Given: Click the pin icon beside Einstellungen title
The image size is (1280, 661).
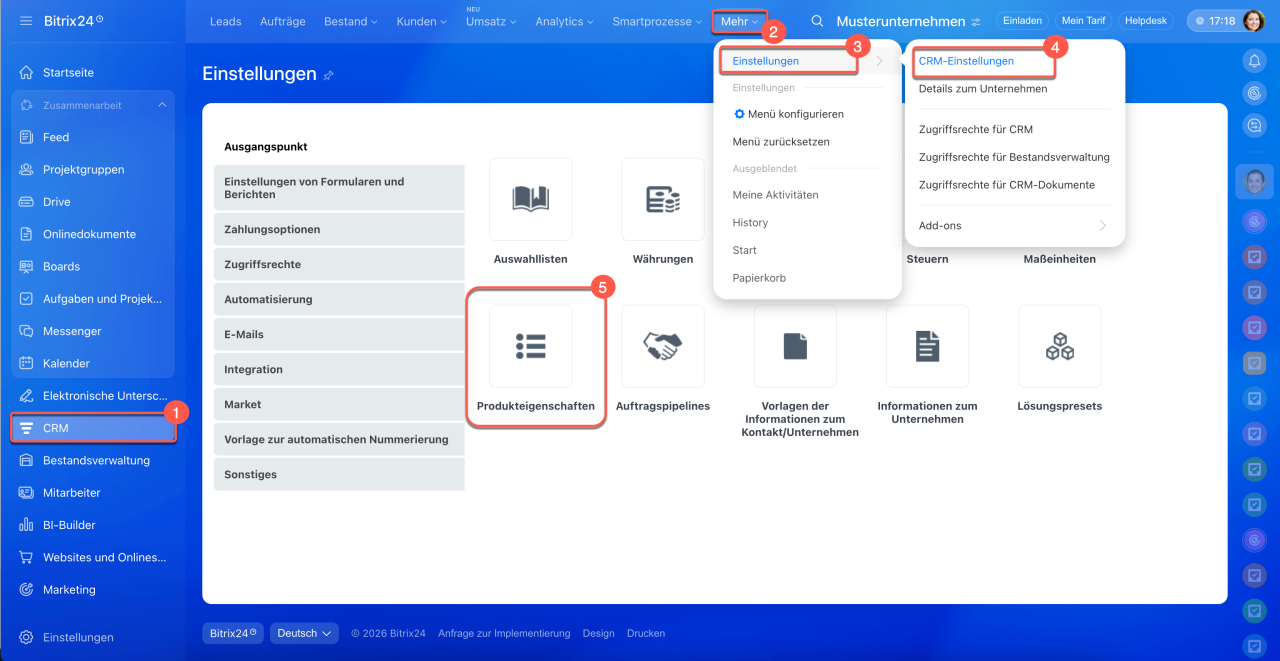Looking at the screenshot, I should tap(329, 75).
